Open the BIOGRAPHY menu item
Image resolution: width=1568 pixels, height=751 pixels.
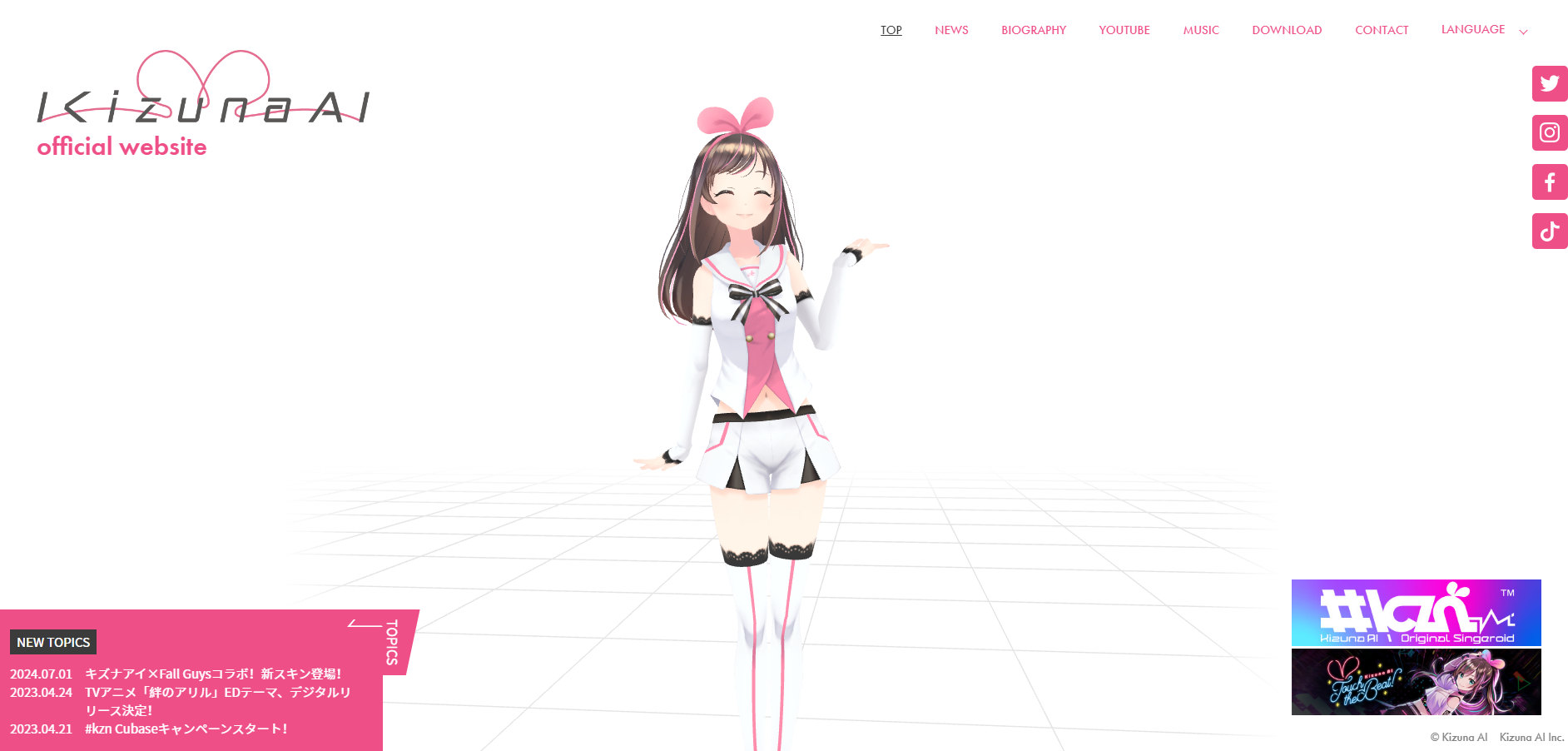[x=1034, y=30]
